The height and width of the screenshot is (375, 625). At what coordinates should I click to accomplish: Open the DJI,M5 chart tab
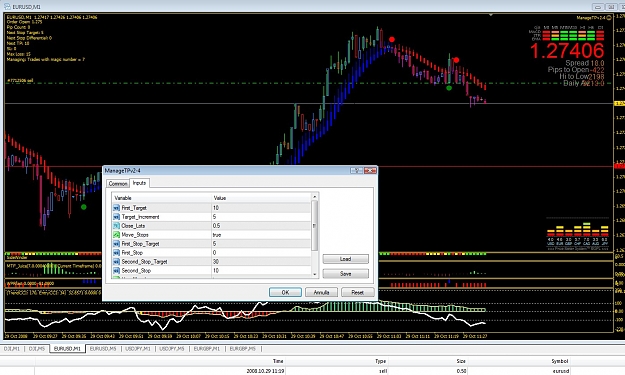click(x=37, y=349)
